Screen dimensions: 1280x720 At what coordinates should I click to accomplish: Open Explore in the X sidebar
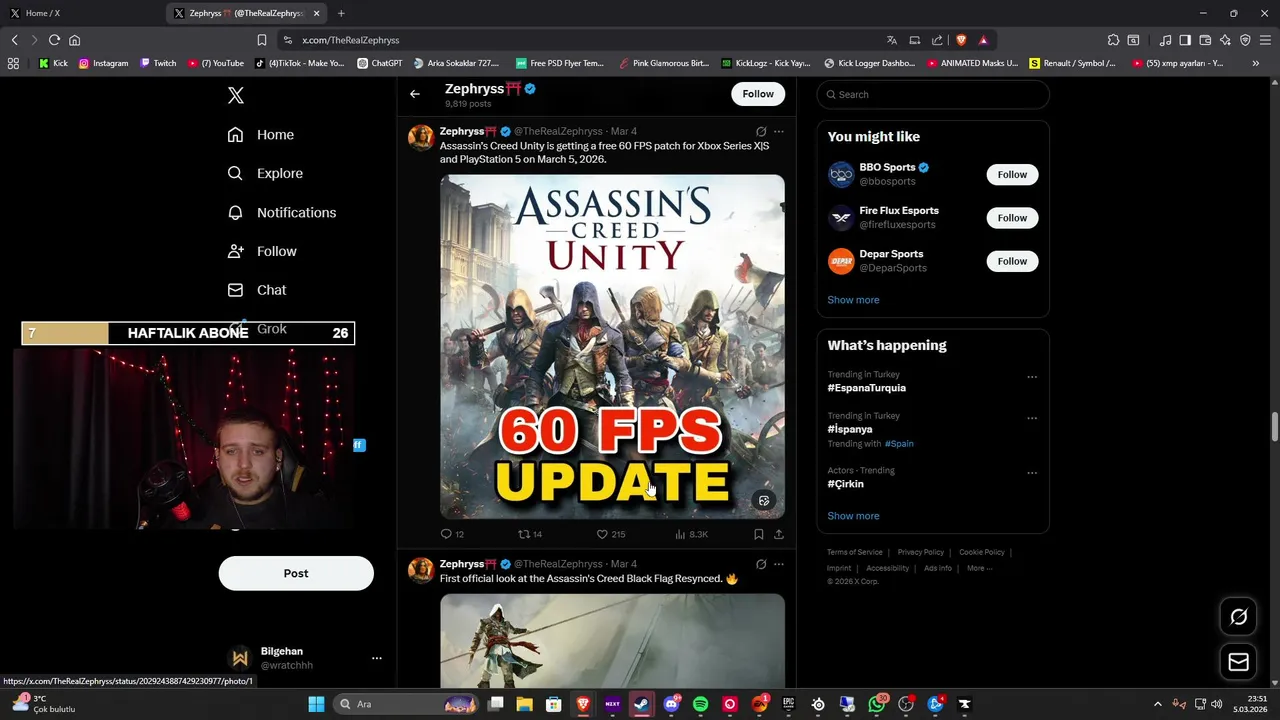[x=265, y=173]
